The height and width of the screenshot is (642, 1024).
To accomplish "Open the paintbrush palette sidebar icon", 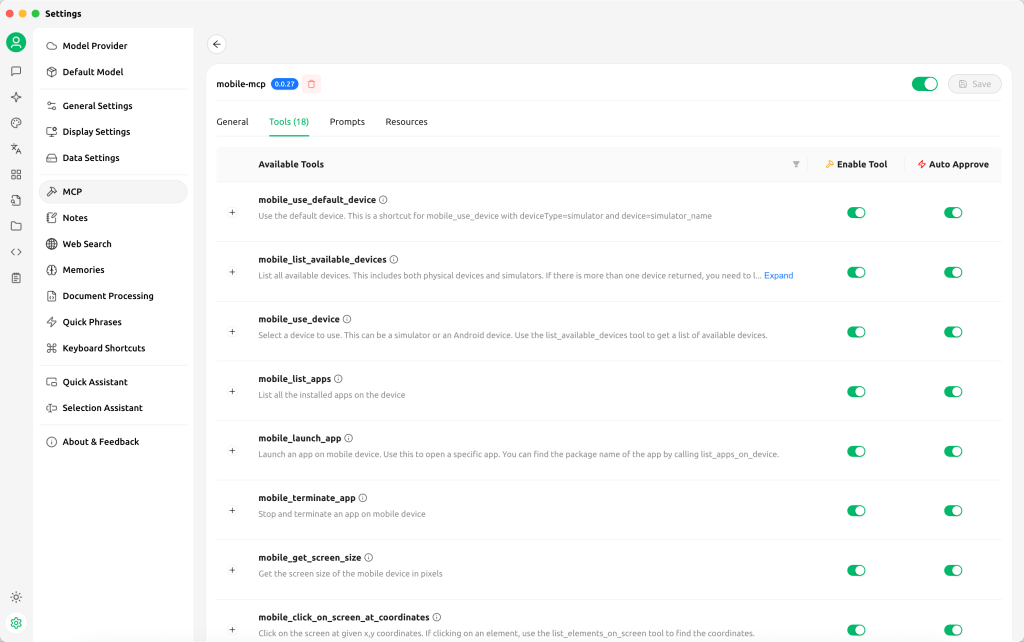I will (16, 123).
